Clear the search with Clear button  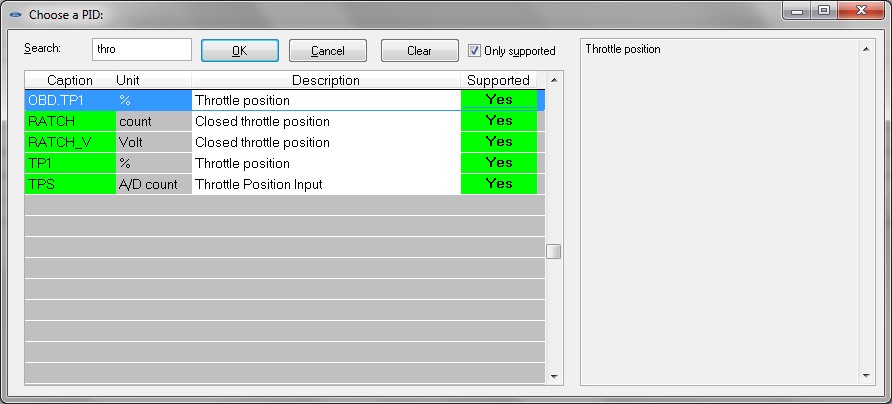419,51
